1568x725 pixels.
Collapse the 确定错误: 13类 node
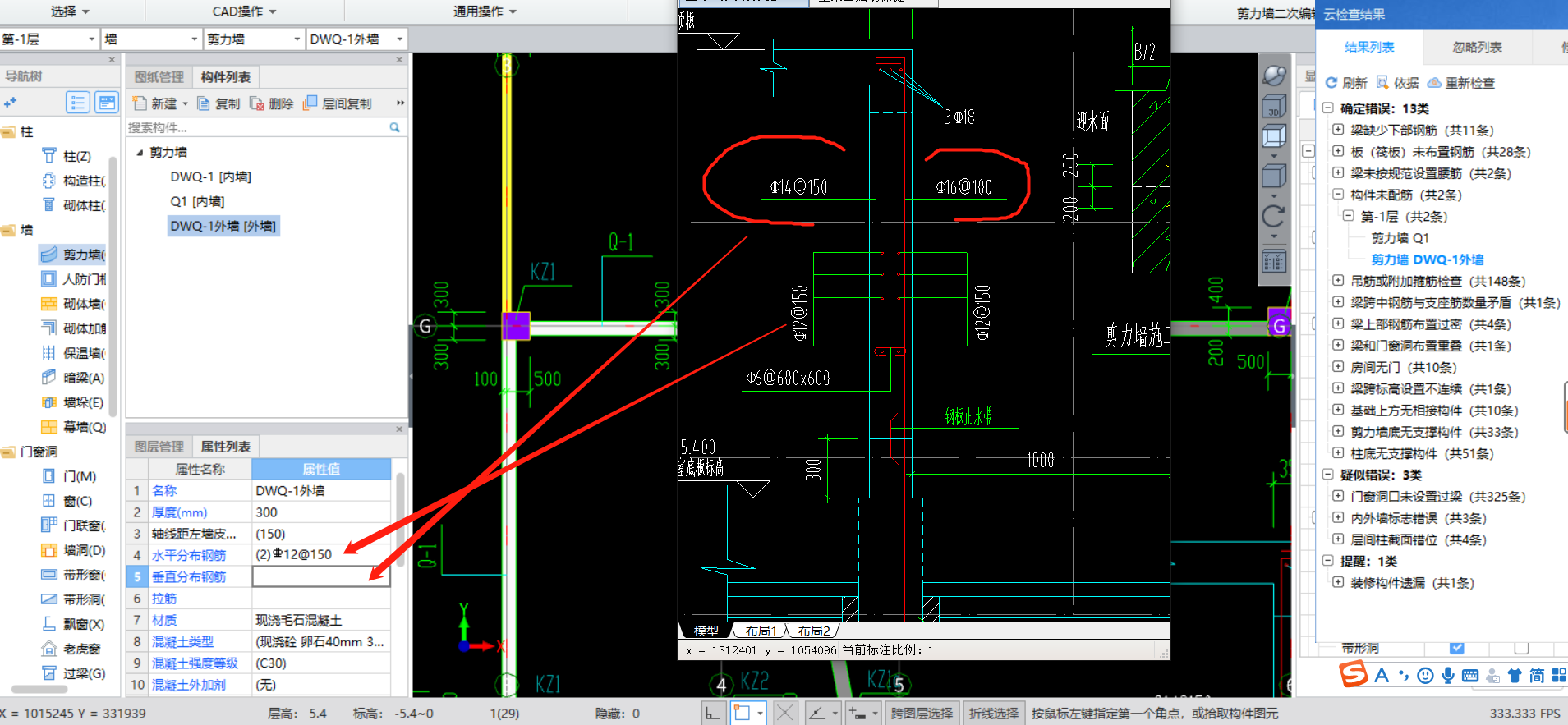[x=1327, y=108]
